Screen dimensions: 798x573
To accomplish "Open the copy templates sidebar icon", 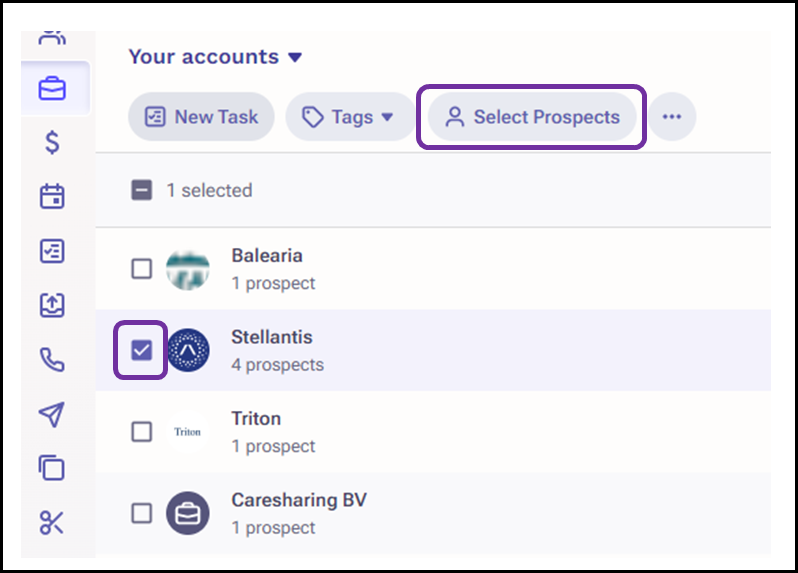I will [x=52, y=468].
